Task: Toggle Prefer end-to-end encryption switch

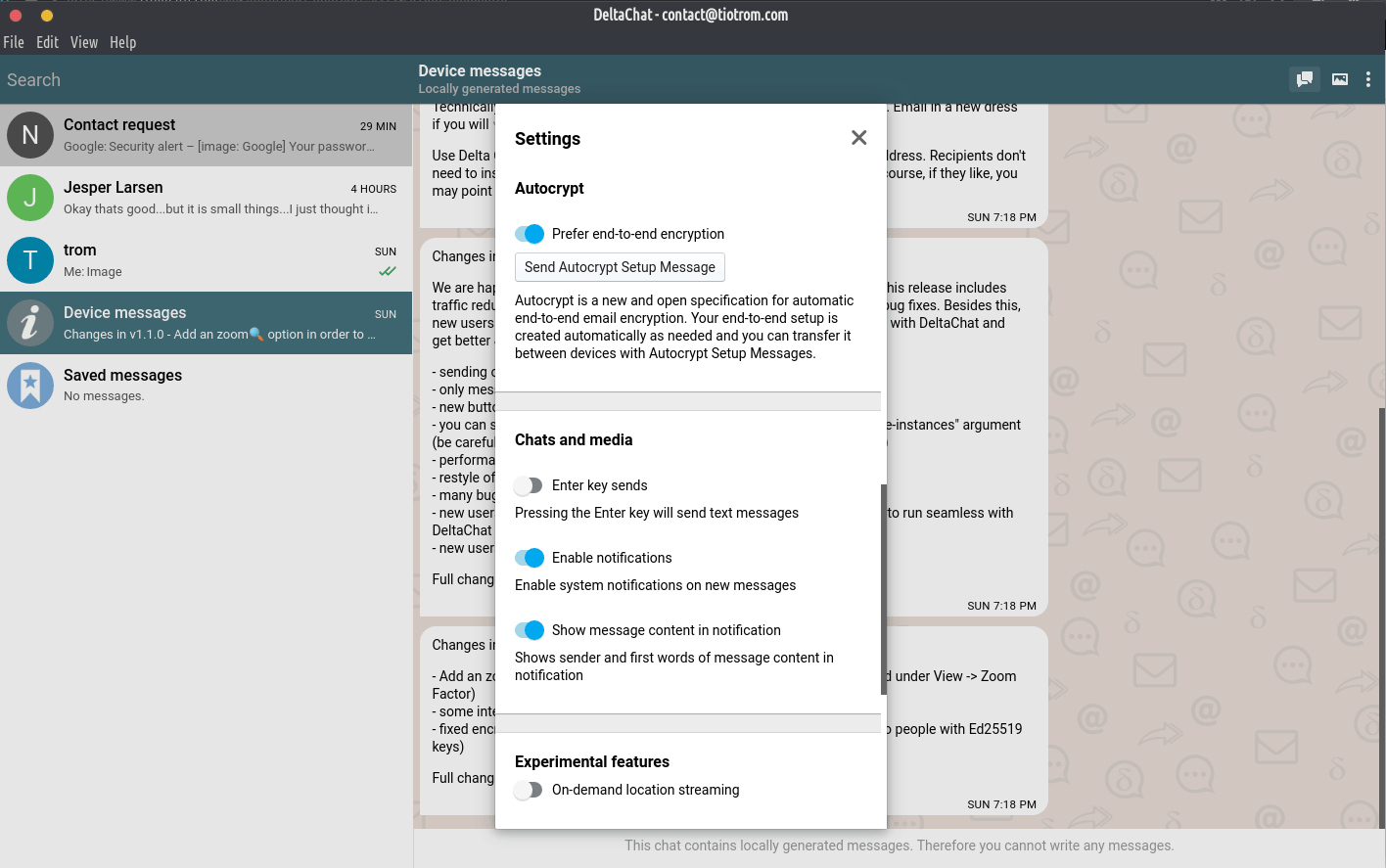Action: (530, 234)
